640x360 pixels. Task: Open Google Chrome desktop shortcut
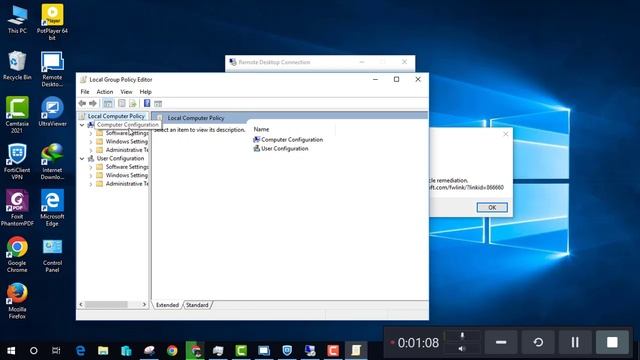coord(17,255)
